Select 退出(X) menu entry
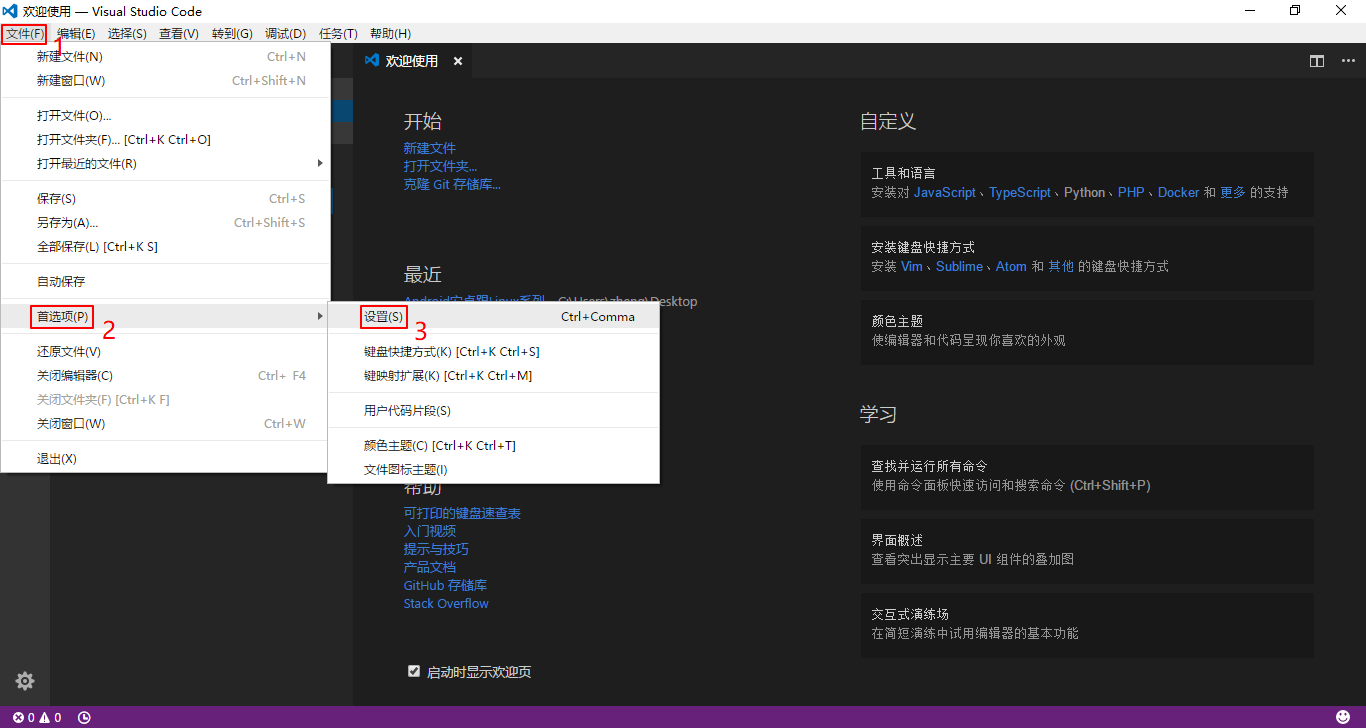 pos(165,458)
